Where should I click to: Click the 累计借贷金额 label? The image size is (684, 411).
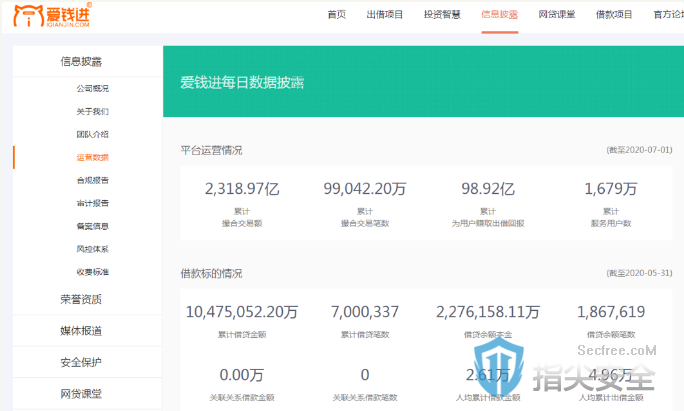tap(242, 335)
